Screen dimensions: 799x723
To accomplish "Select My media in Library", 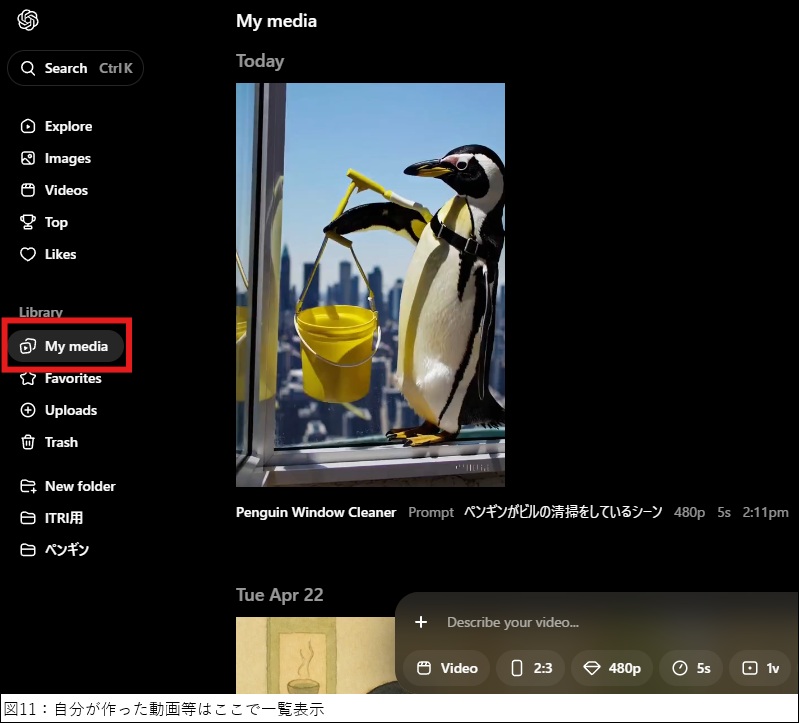I will (66, 346).
